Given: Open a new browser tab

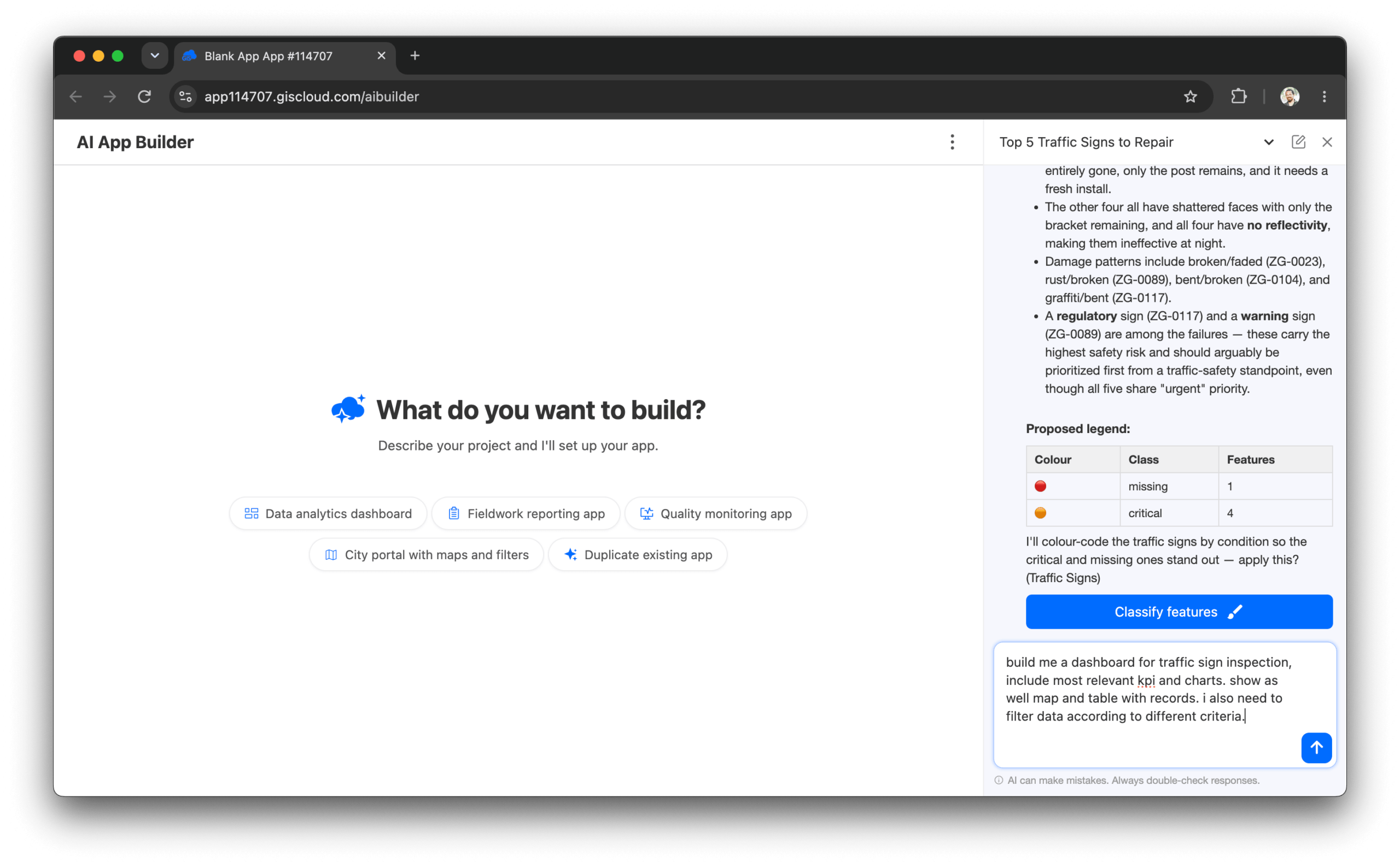Looking at the screenshot, I should pos(415,56).
